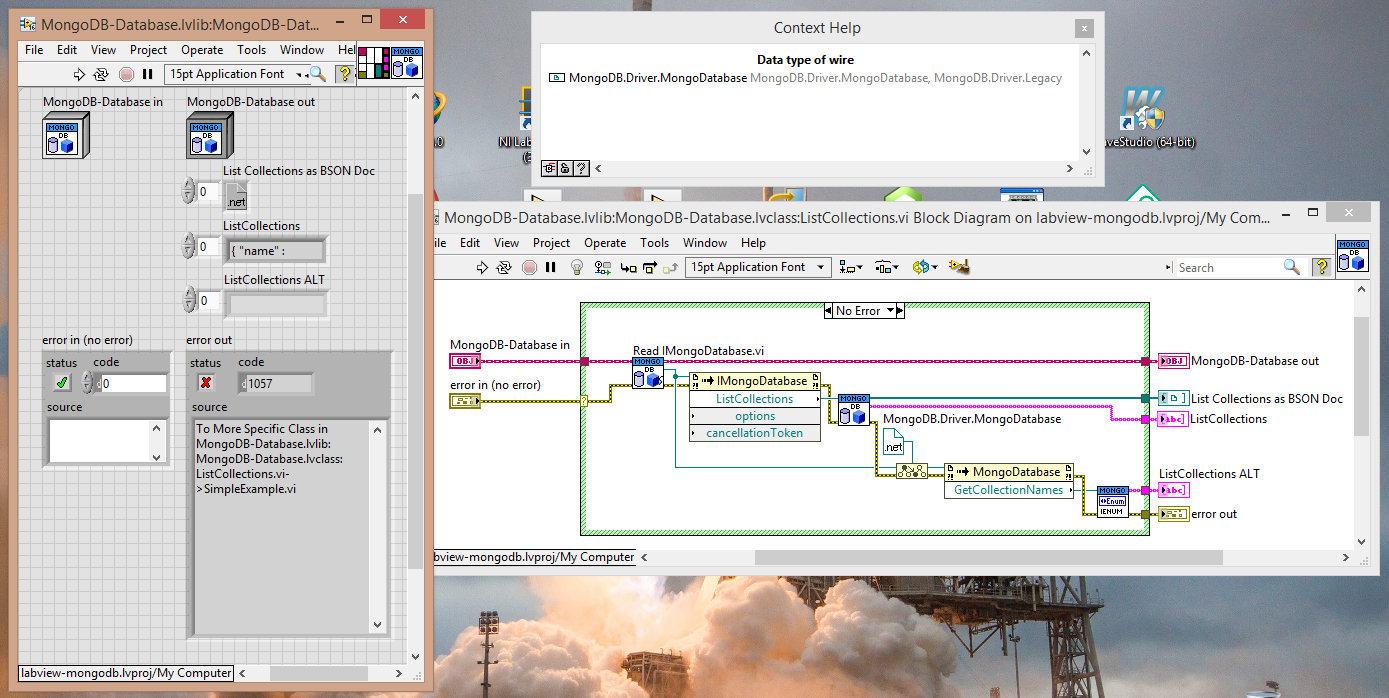Click error out code field showing 1057
This screenshot has height=698, width=1389.
point(276,383)
